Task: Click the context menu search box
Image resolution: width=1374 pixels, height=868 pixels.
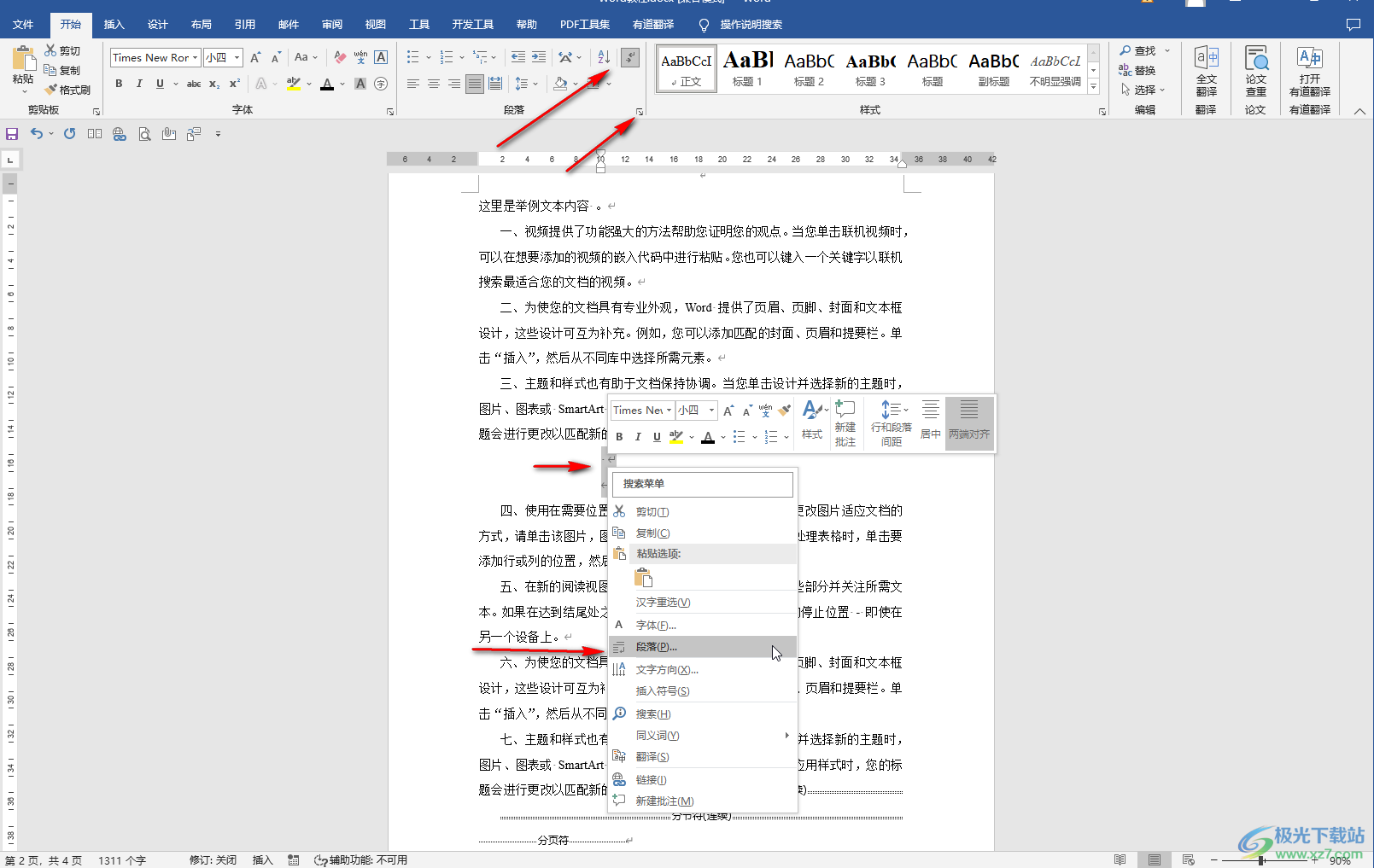Action: tap(703, 484)
